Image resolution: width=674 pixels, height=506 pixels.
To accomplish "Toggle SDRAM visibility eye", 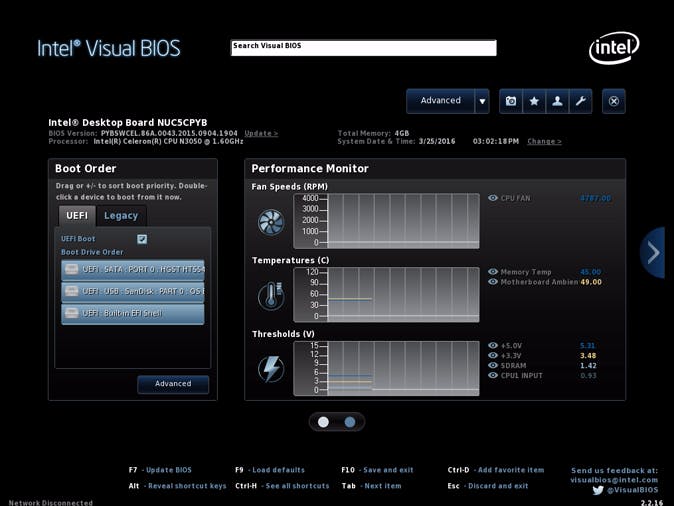I will tap(493, 365).
